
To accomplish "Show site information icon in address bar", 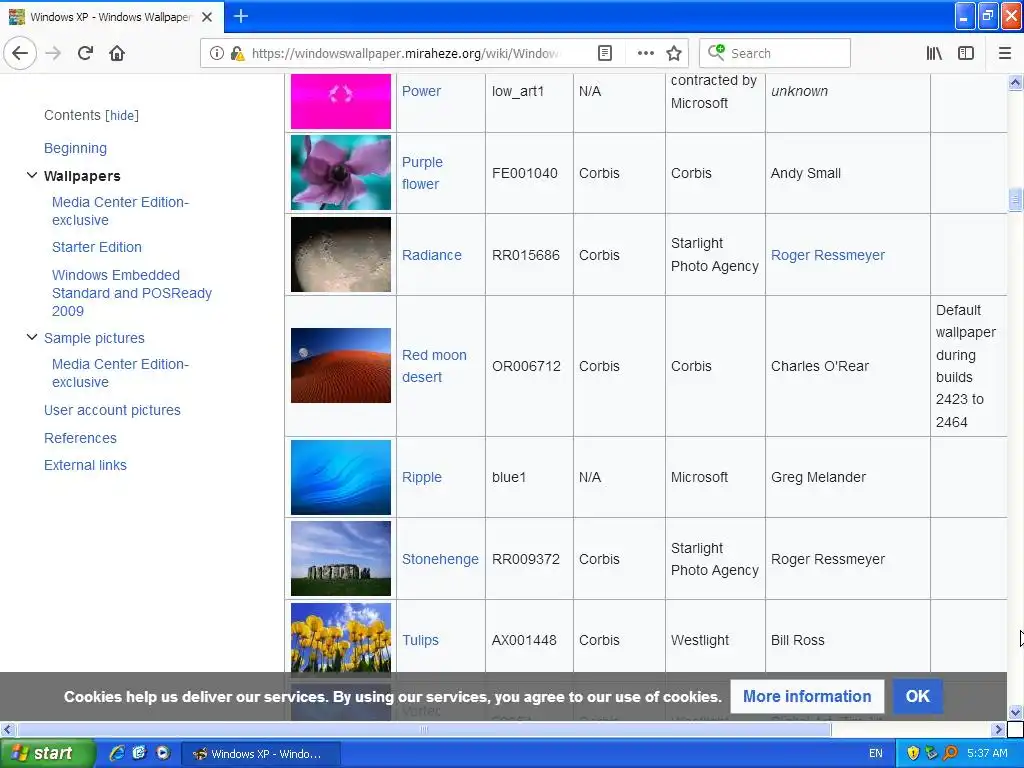I will [216, 53].
